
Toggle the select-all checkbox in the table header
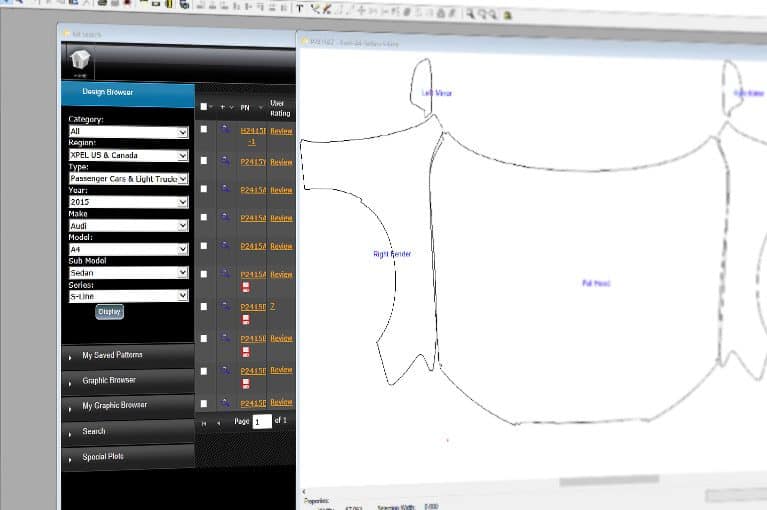(203, 107)
